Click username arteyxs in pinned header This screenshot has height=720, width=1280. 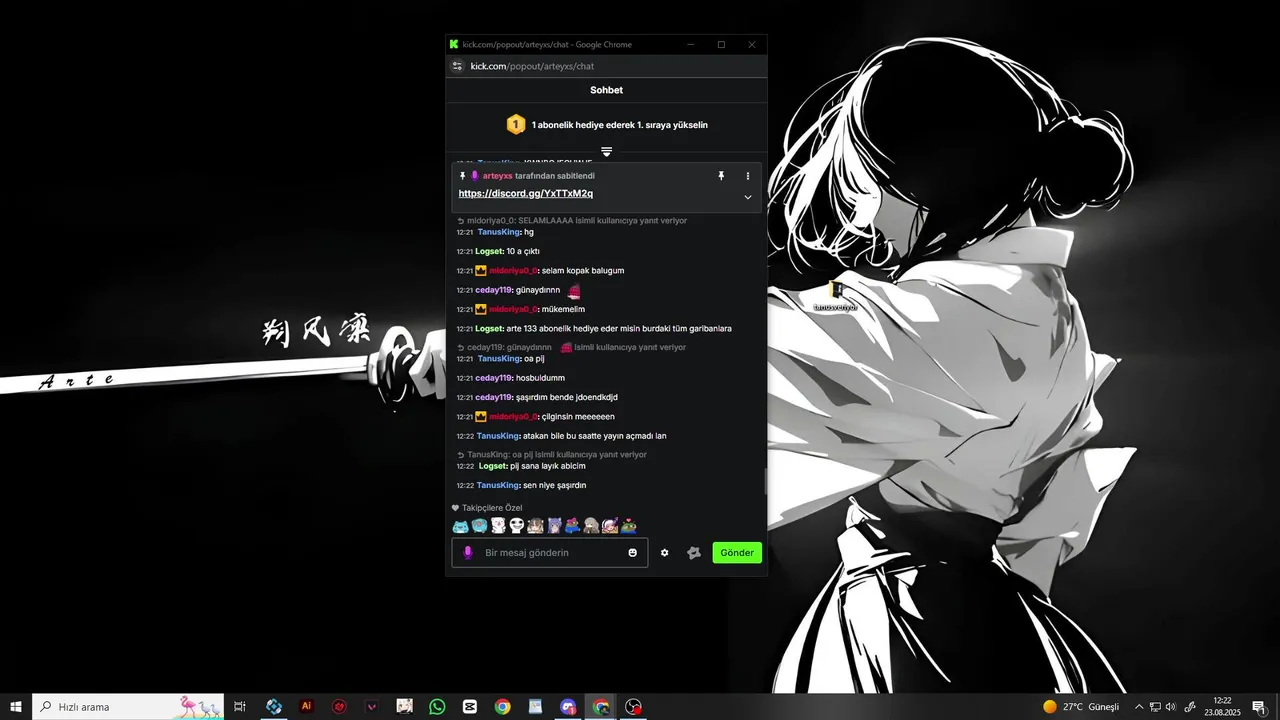click(497, 176)
